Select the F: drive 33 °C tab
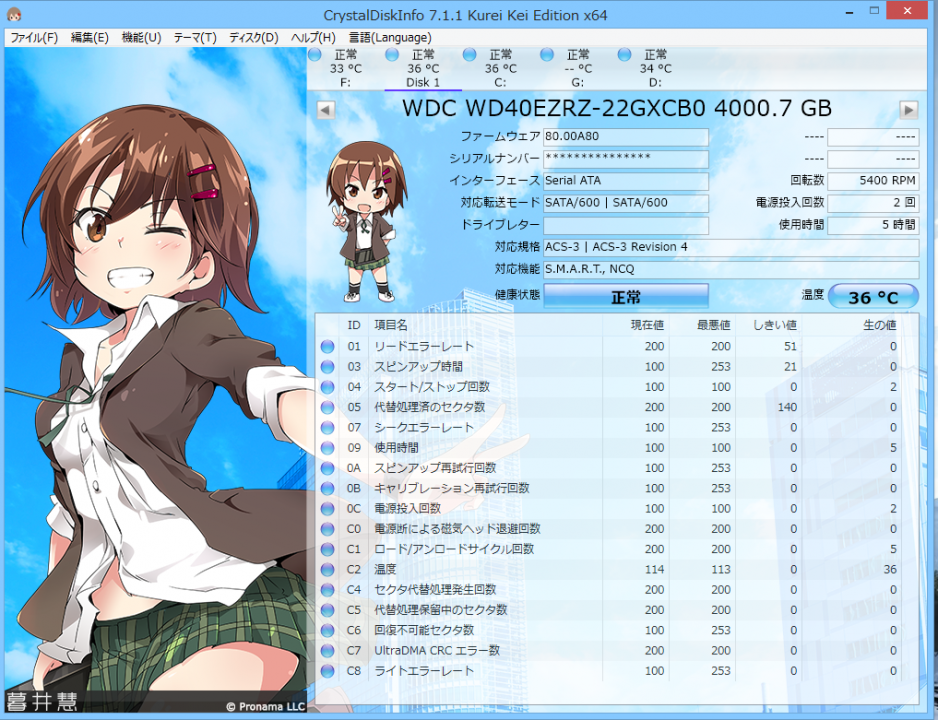The width and height of the screenshot is (938, 720). 345,68
